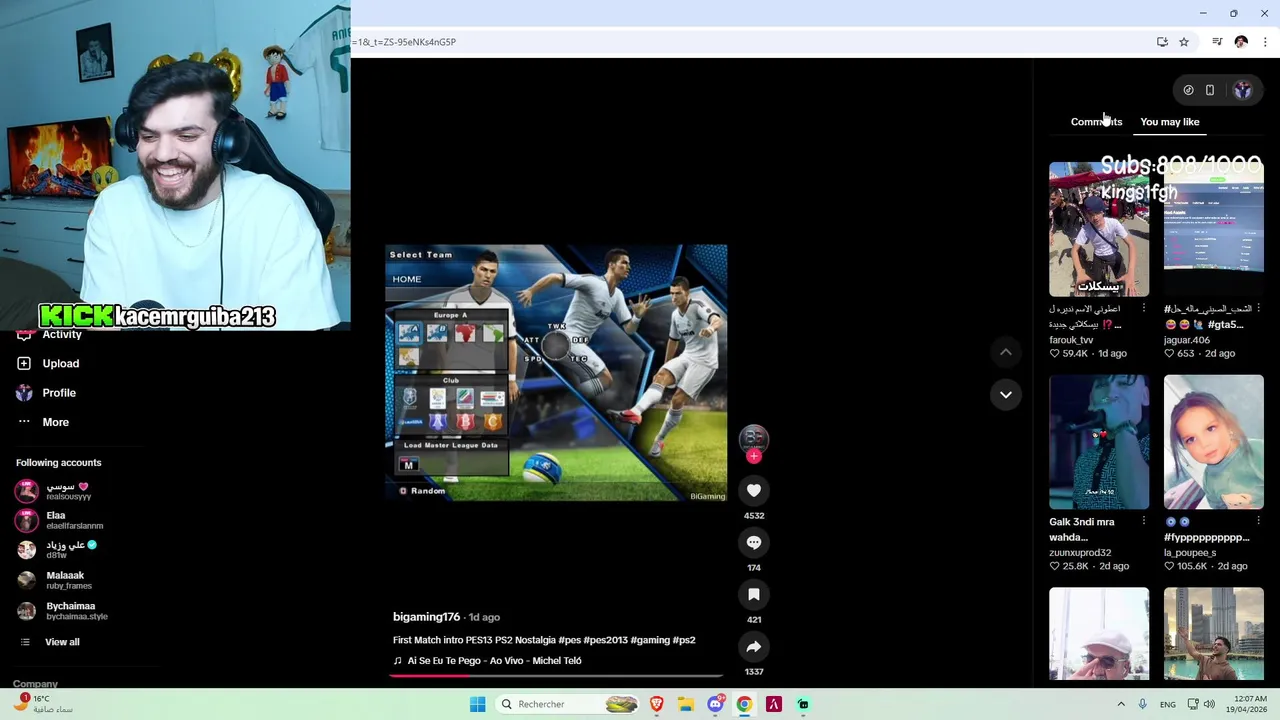Open the comments bubble showing 174
The width and height of the screenshot is (1280, 720).
pyautogui.click(x=754, y=542)
